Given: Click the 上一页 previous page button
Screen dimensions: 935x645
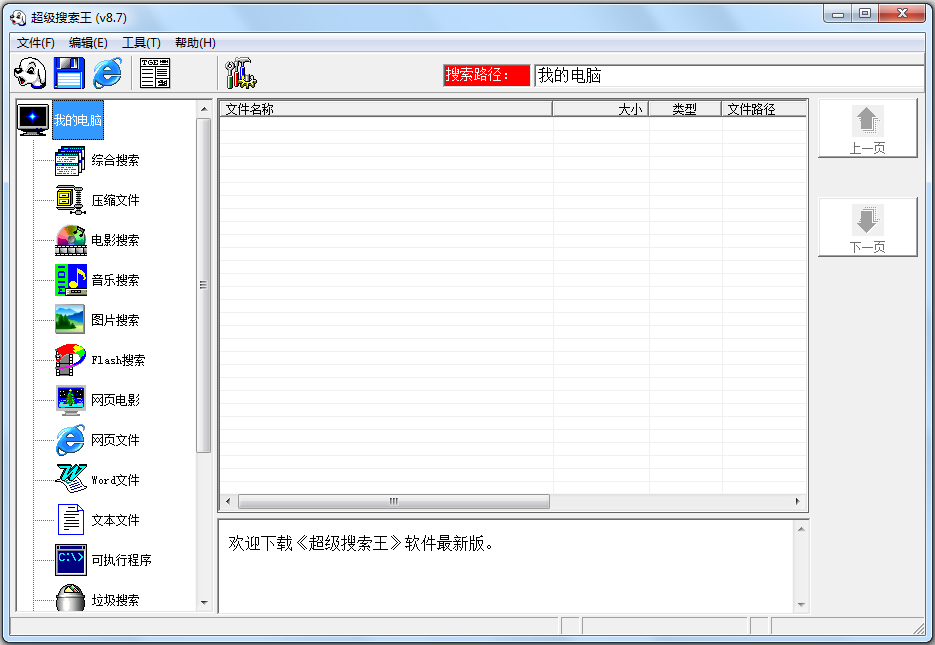Looking at the screenshot, I should click(867, 128).
